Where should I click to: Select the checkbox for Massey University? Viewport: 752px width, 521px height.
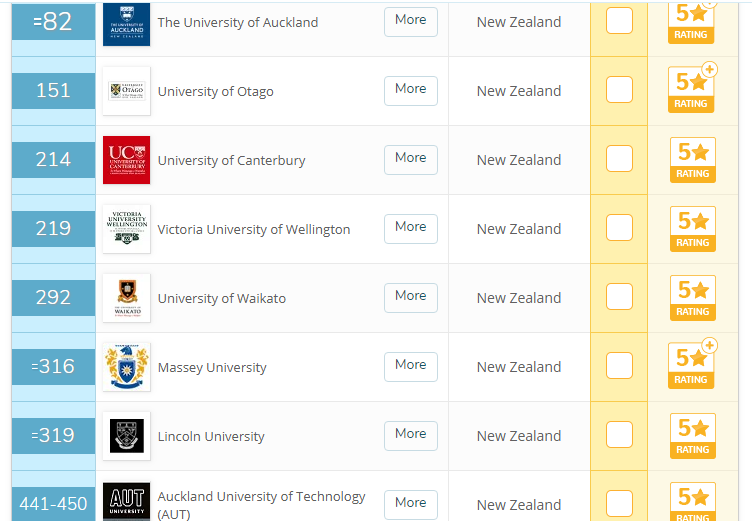point(619,366)
